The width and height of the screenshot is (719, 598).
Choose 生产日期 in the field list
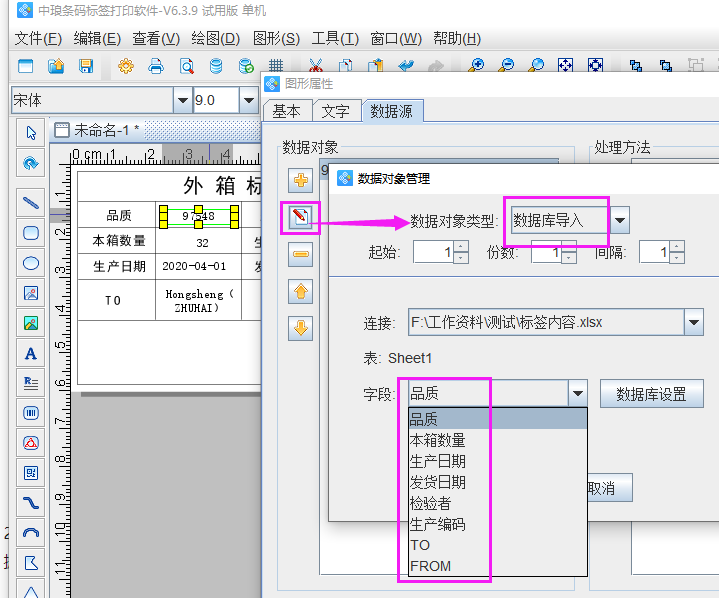(x=498, y=461)
